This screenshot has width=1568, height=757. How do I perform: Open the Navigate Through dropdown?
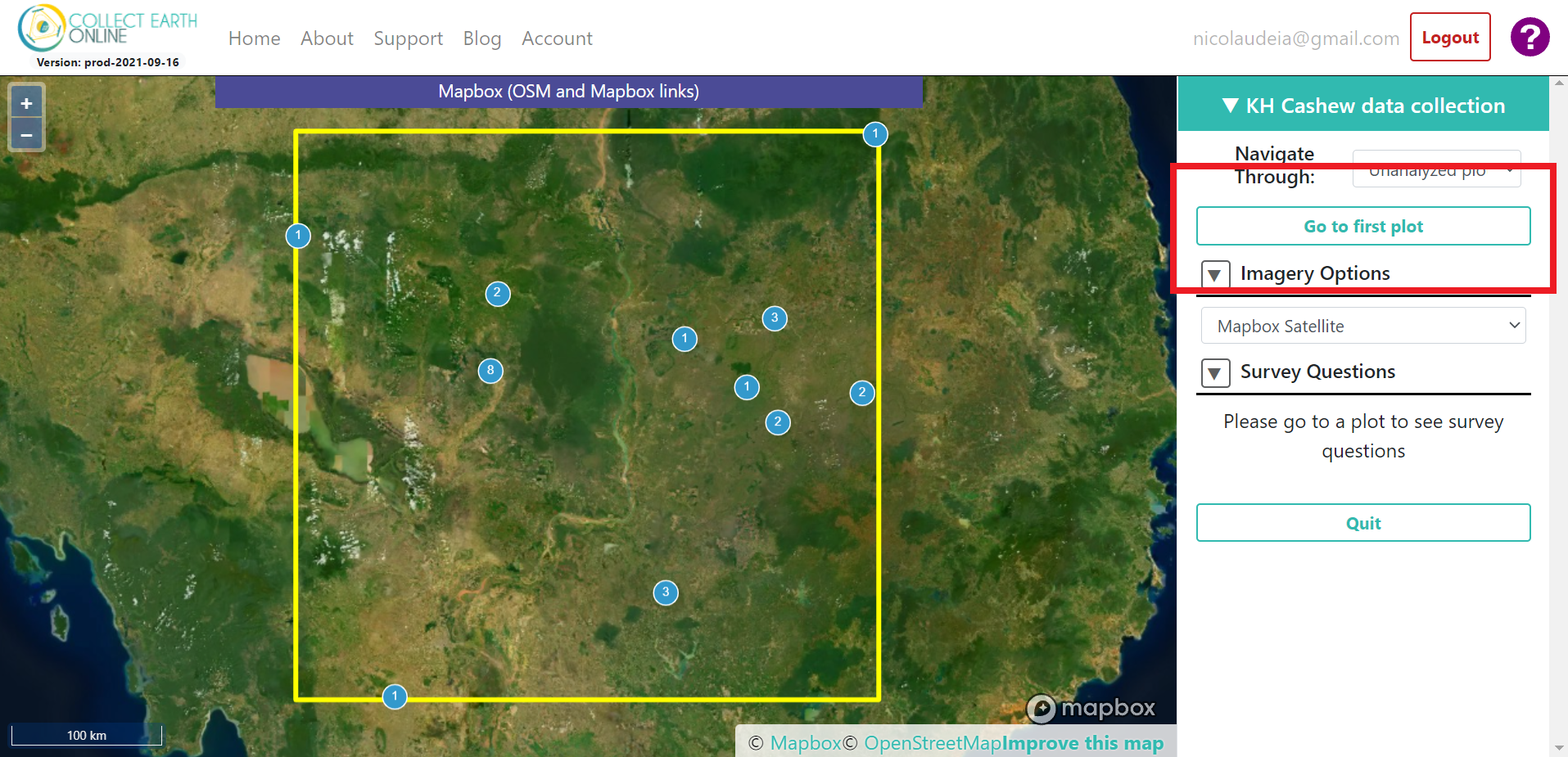tap(1436, 169)
